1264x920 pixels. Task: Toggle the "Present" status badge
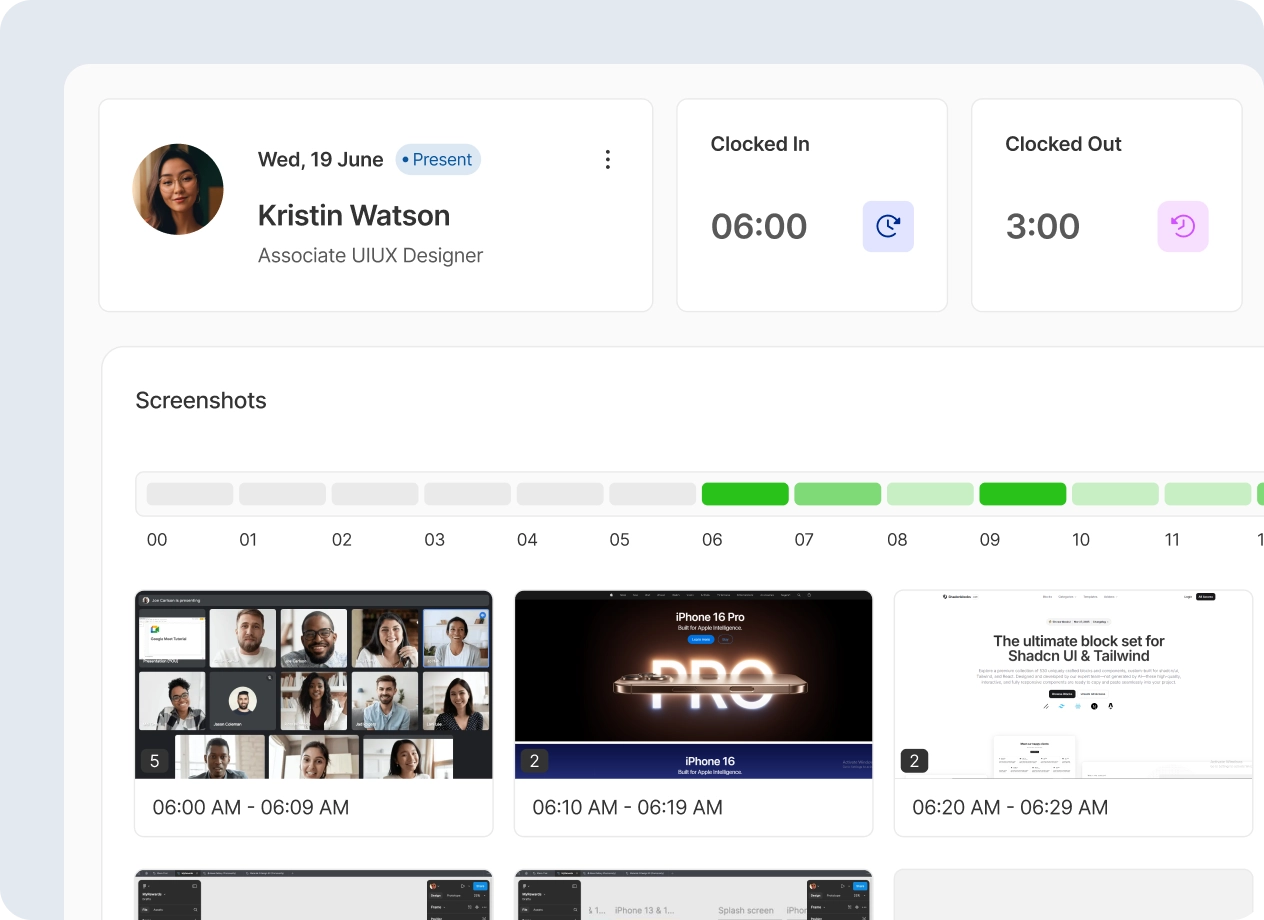coord(438,159)
